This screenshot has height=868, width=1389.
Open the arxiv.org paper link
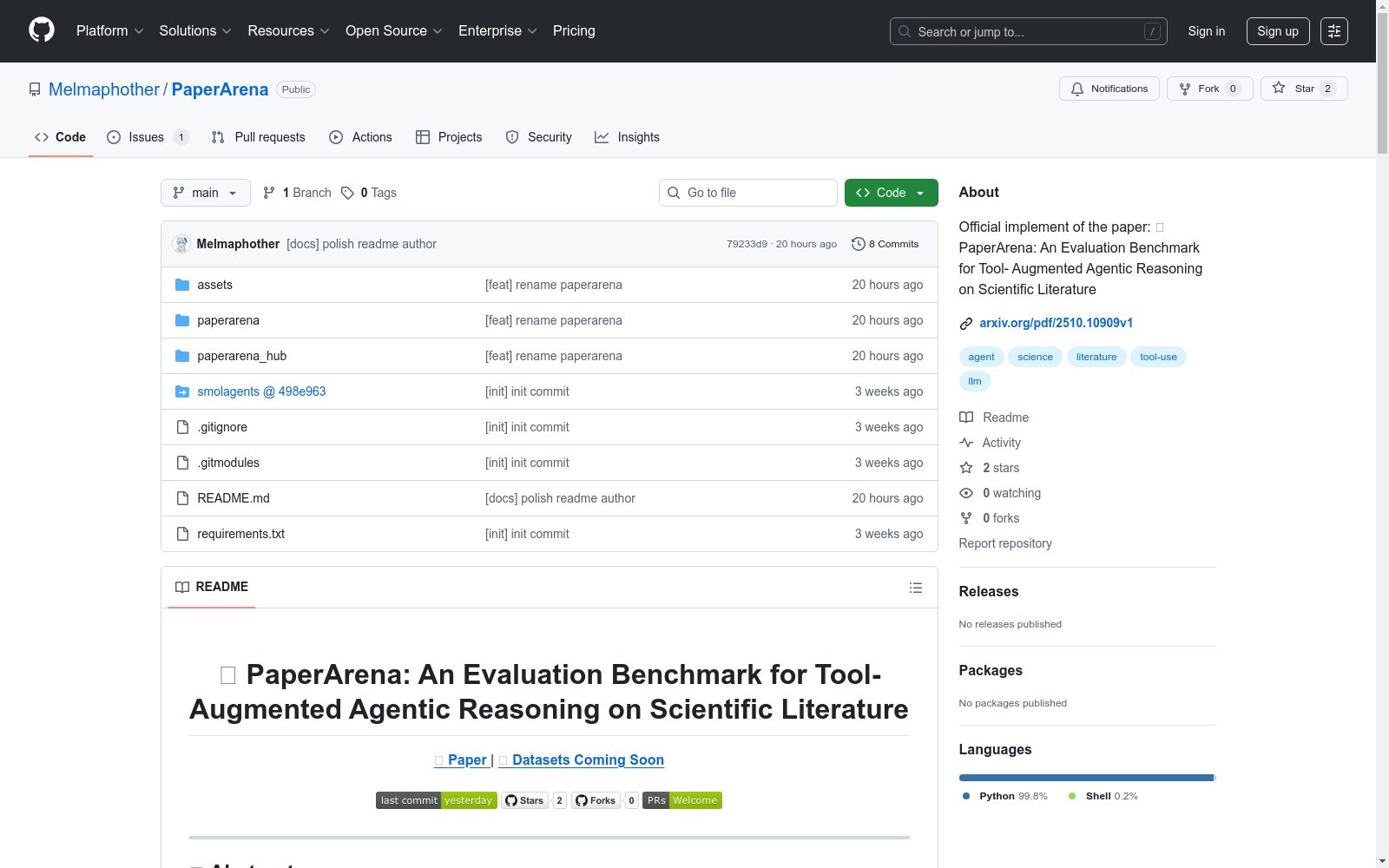[x=1056, y=323]
